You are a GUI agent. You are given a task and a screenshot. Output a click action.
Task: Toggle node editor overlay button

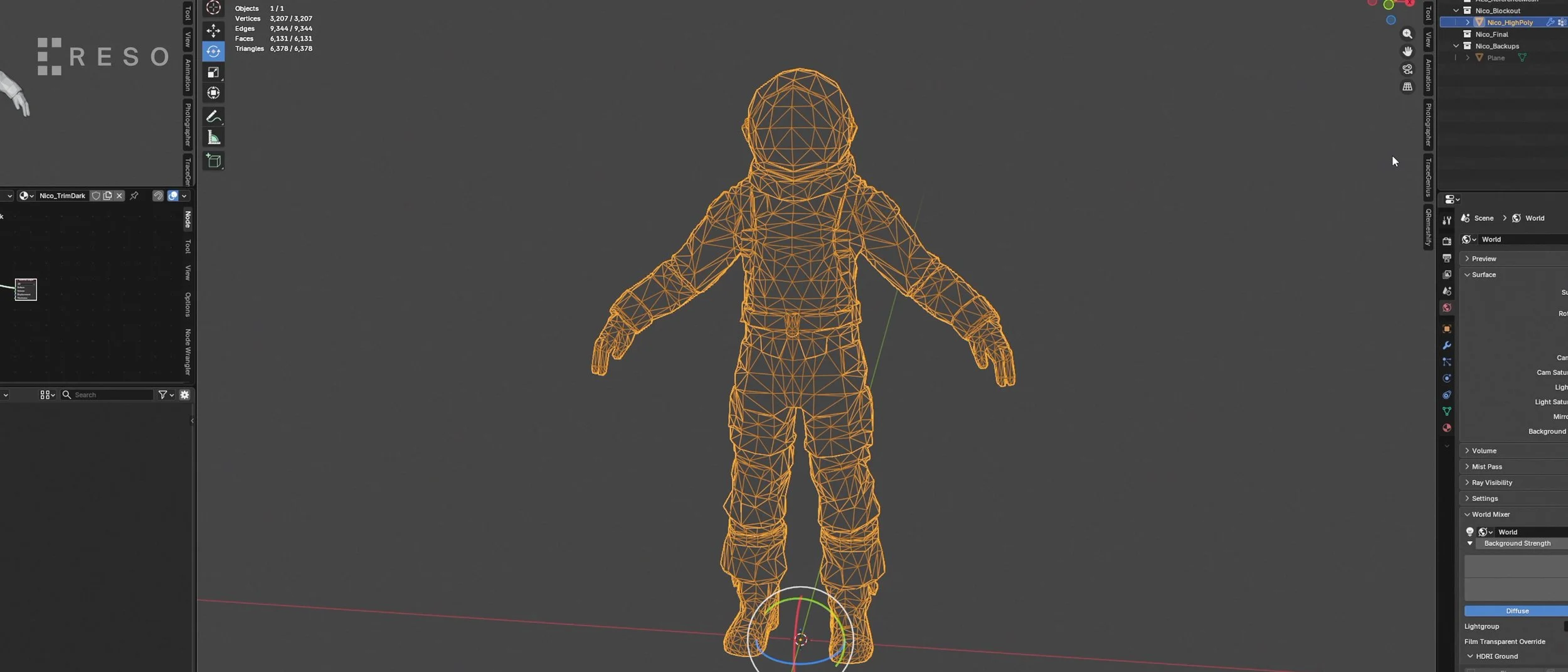point(172,196)
